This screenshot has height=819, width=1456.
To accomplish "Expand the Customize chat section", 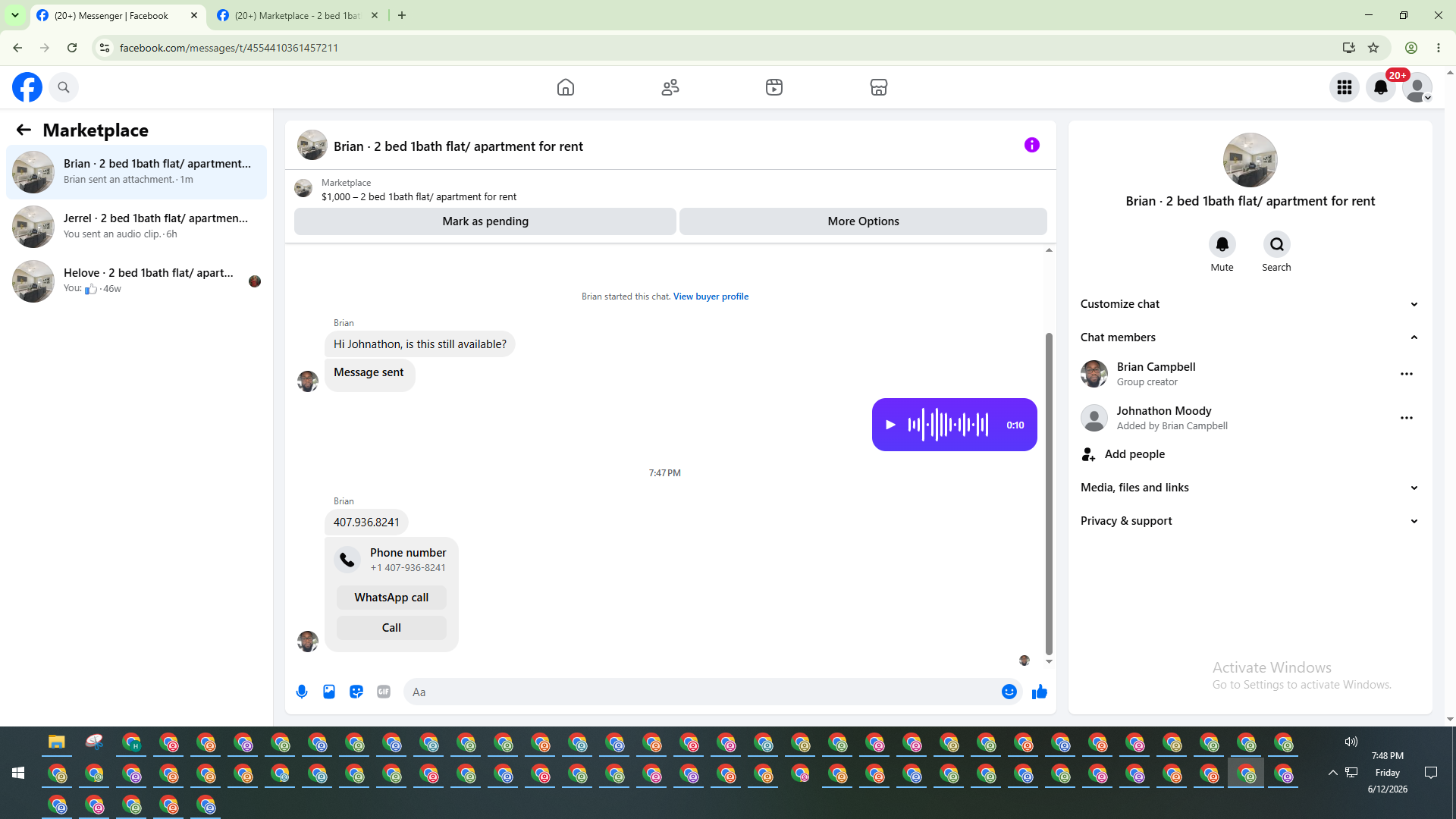I will 1250,304.
